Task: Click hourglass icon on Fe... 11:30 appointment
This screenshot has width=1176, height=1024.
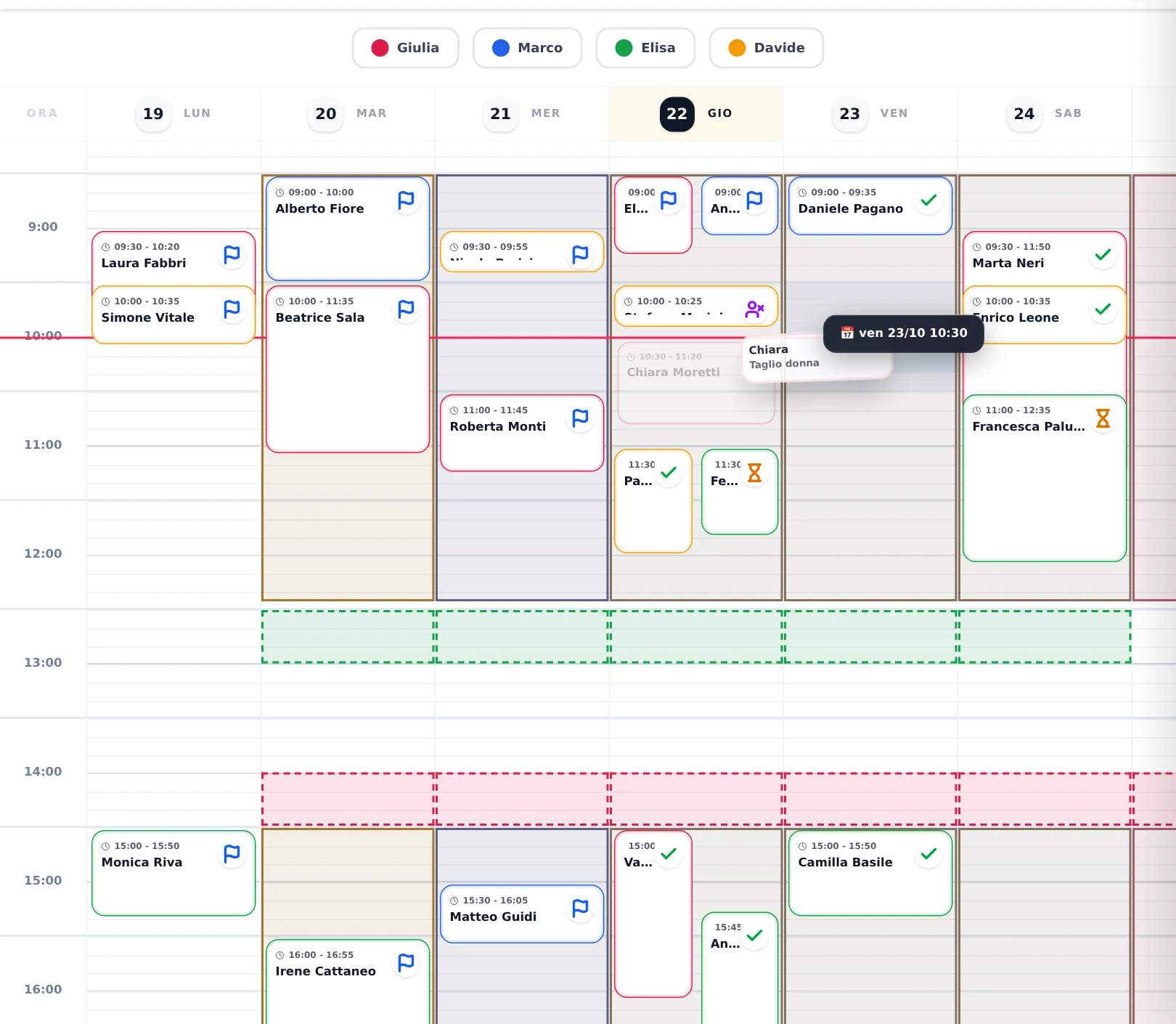Action: click(755, 473)
